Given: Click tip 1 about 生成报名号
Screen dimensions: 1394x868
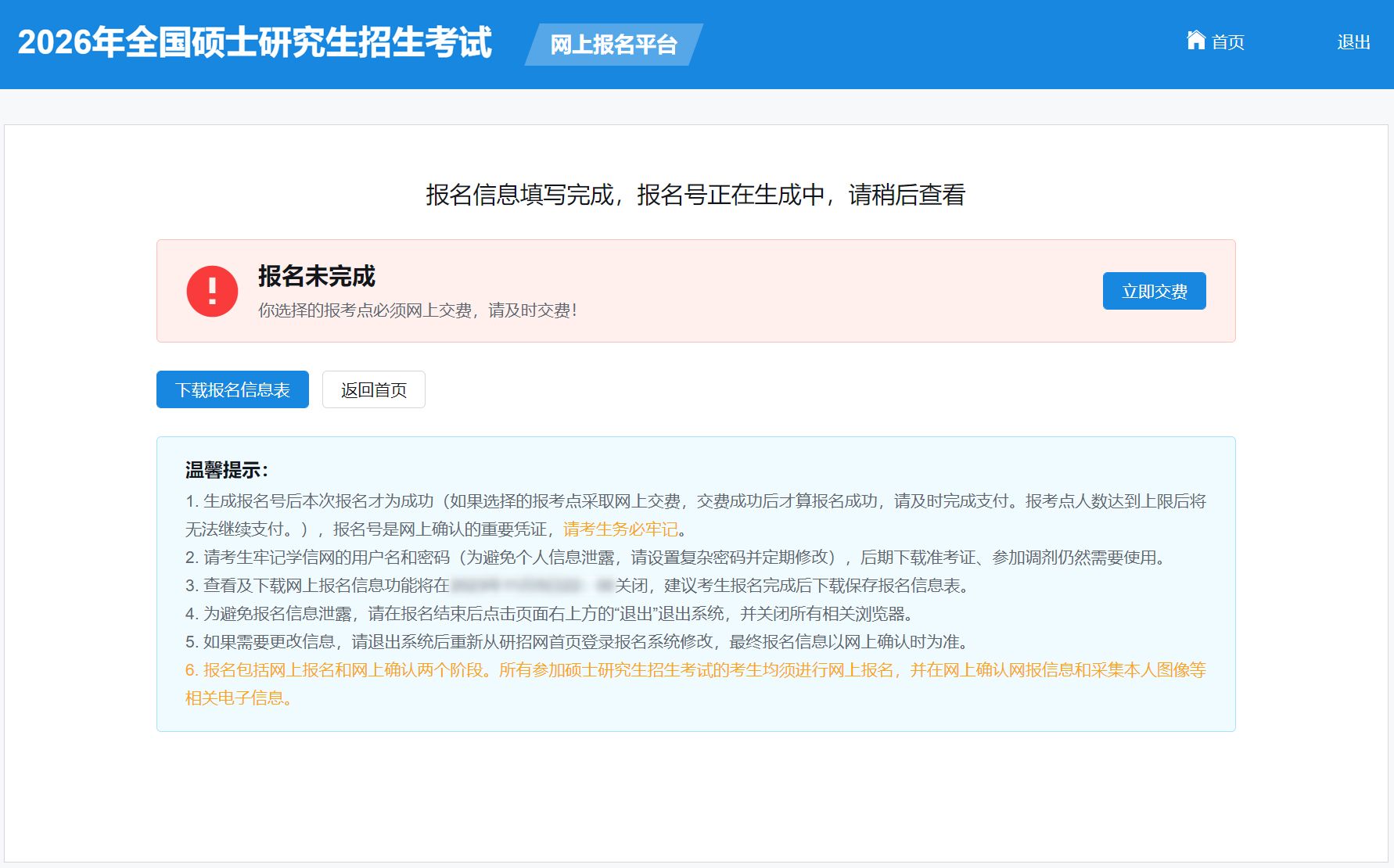Looking at the screenshot, I should [695, 501].
